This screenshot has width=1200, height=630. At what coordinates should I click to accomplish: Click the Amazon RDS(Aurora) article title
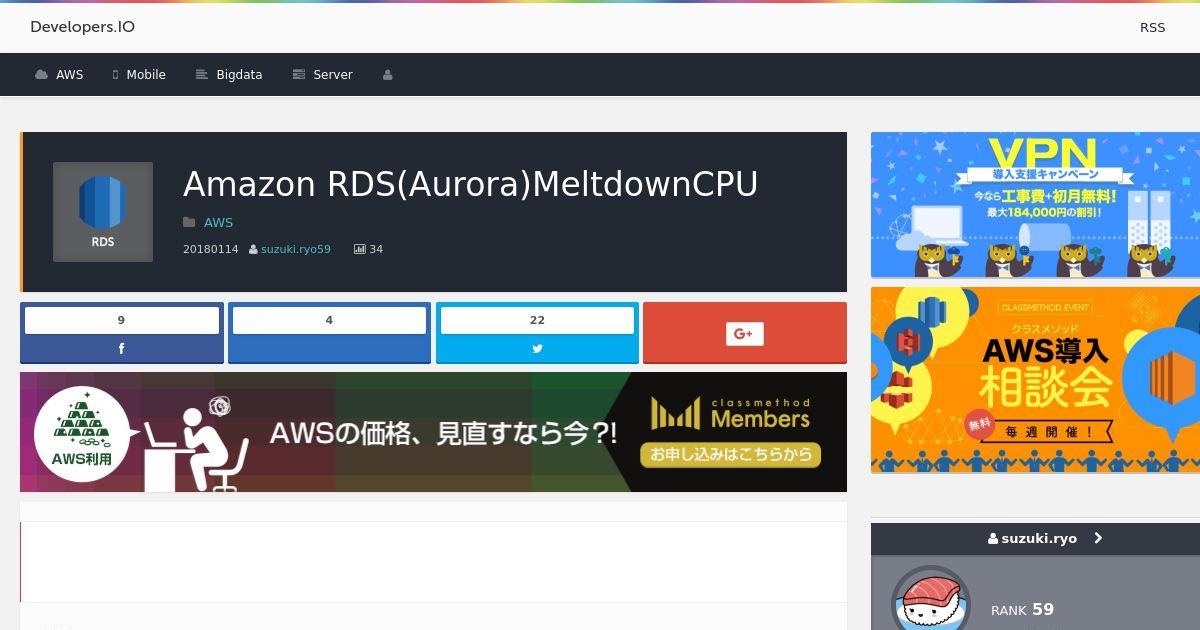pyautogui.click(x=470, y=184)
